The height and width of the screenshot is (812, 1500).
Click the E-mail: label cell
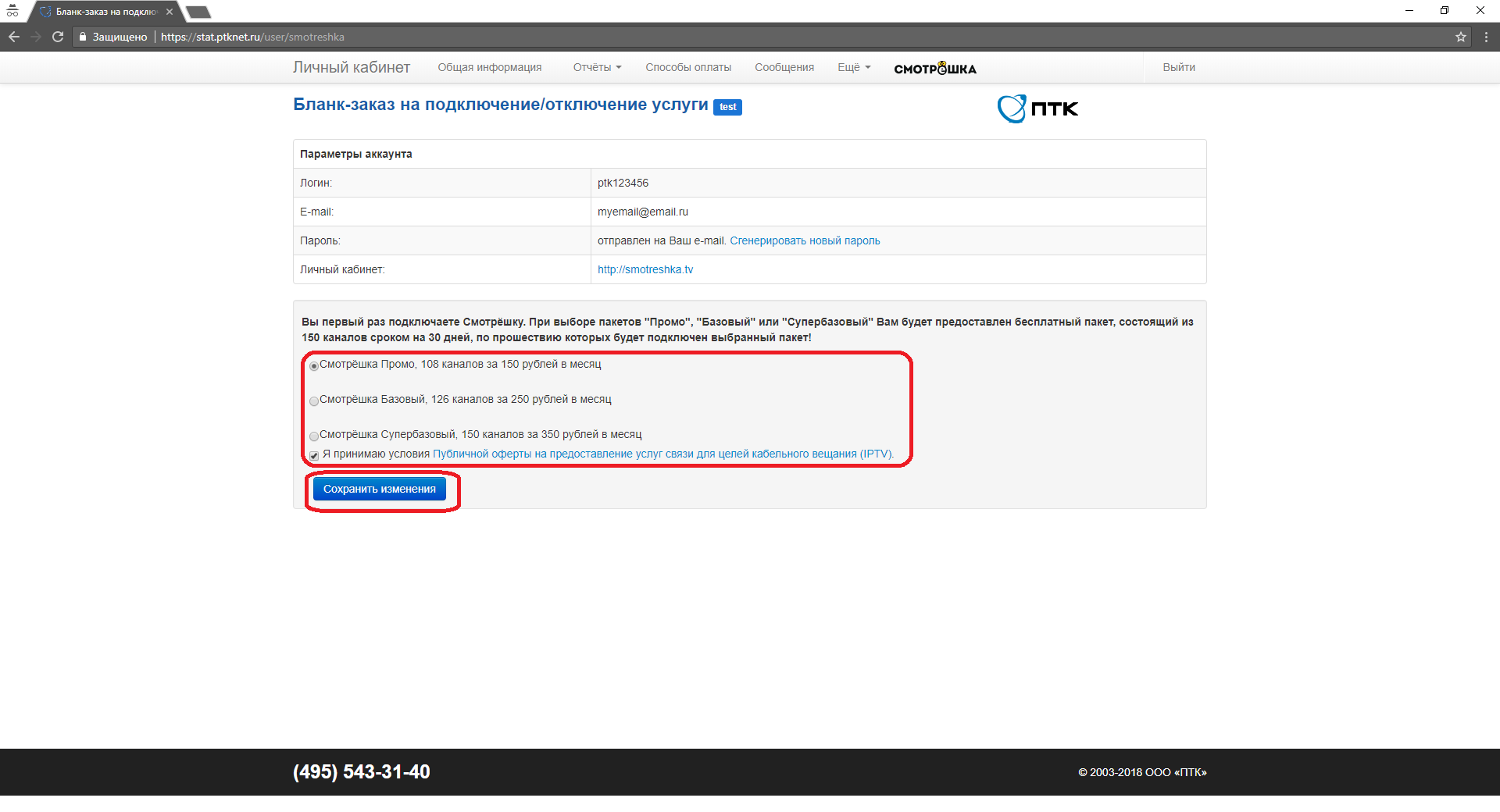[442, 212]
